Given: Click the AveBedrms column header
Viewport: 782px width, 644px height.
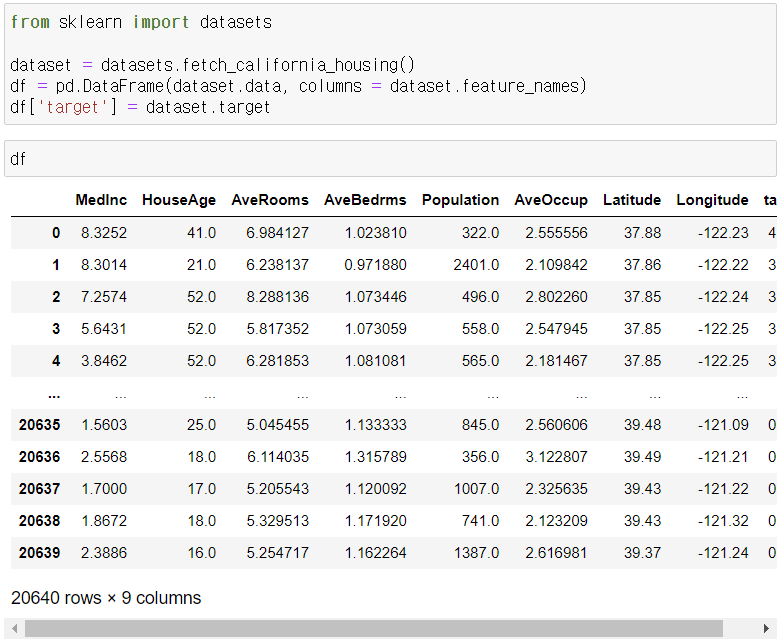Looking at the screenshot, I should coord(365,200).
